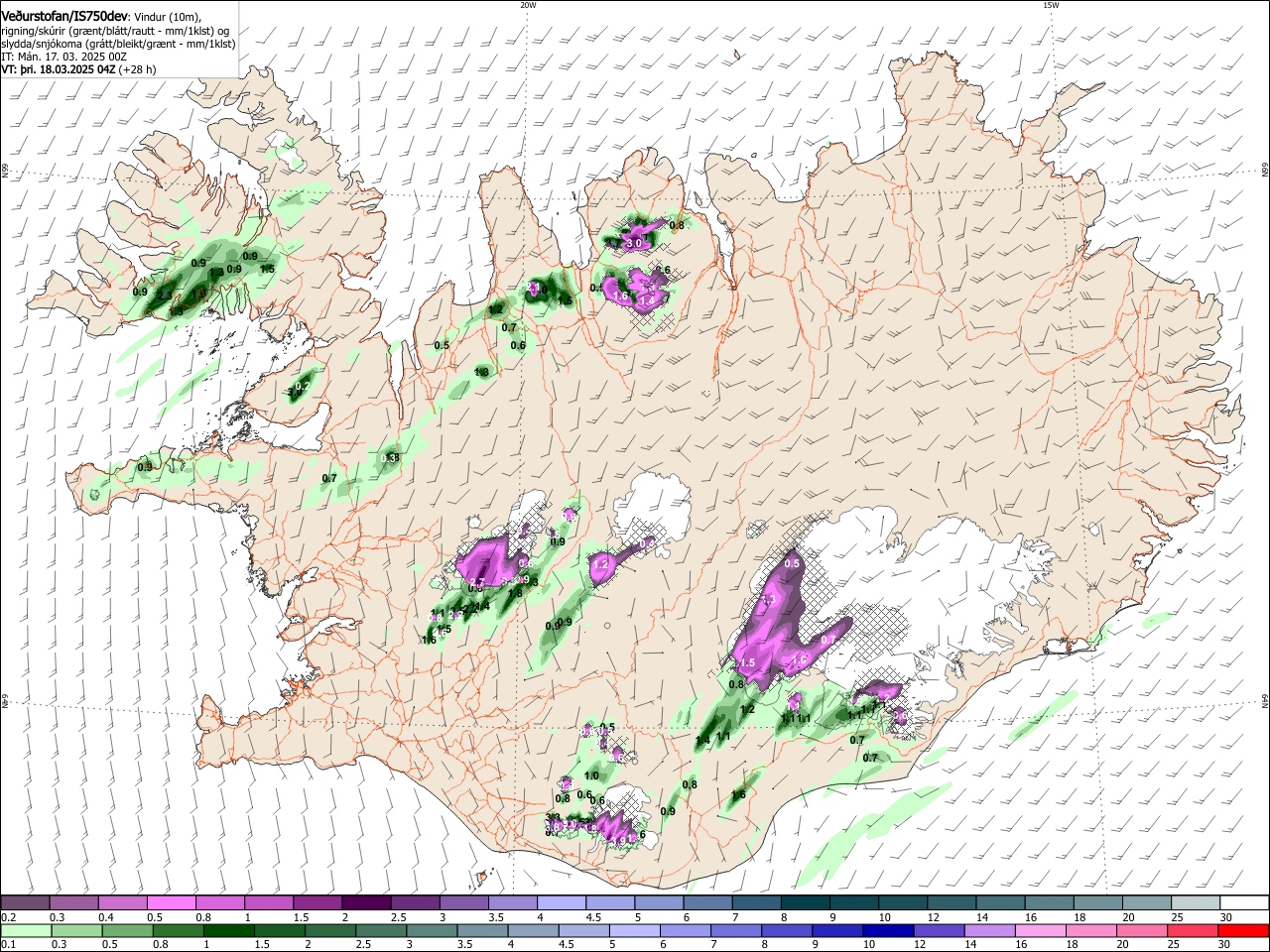Screen dimensions: 1270x952
Task: Click the '4.5' label in the rain scale
Action: [x=566, y=944]
